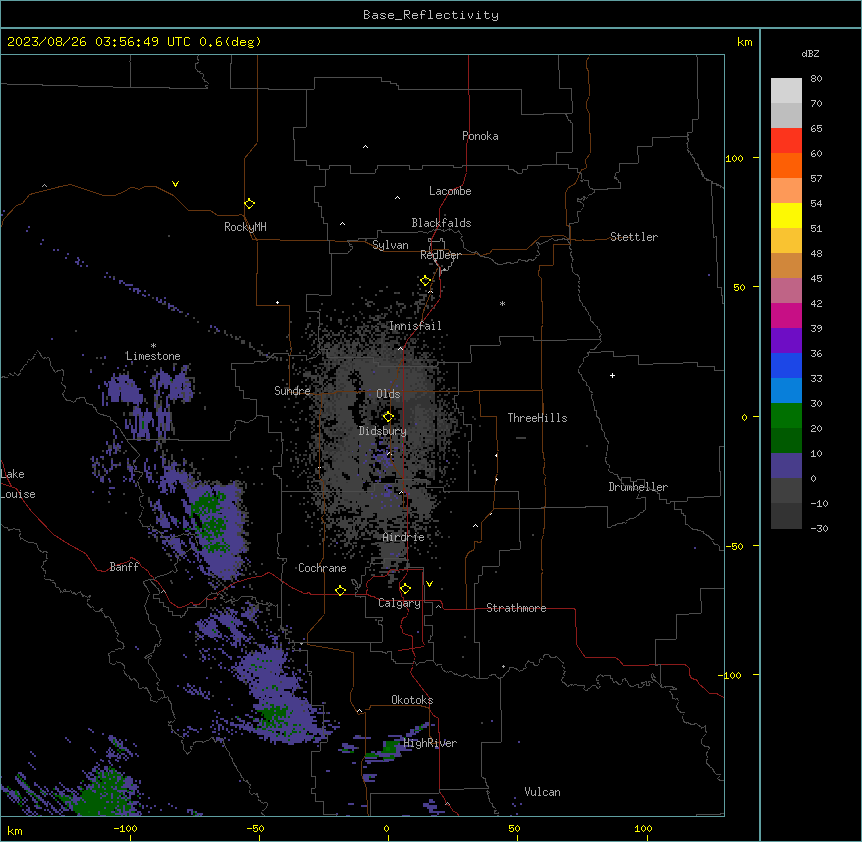Click the Cochrane town label
The image size is (862, 842).
coord(322,568)
